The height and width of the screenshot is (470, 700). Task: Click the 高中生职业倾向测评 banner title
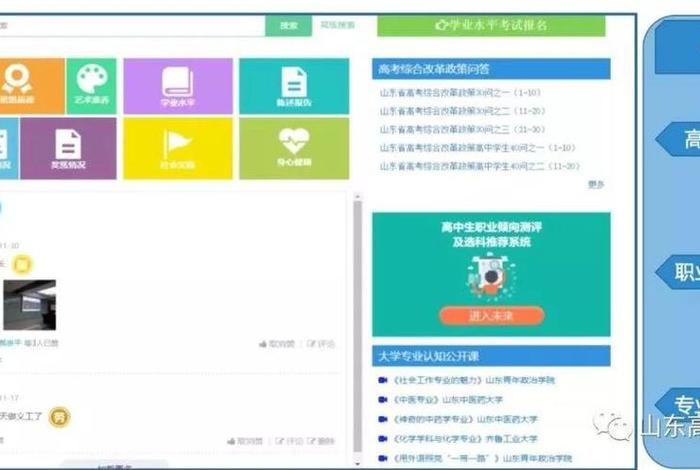click(491, 234)
